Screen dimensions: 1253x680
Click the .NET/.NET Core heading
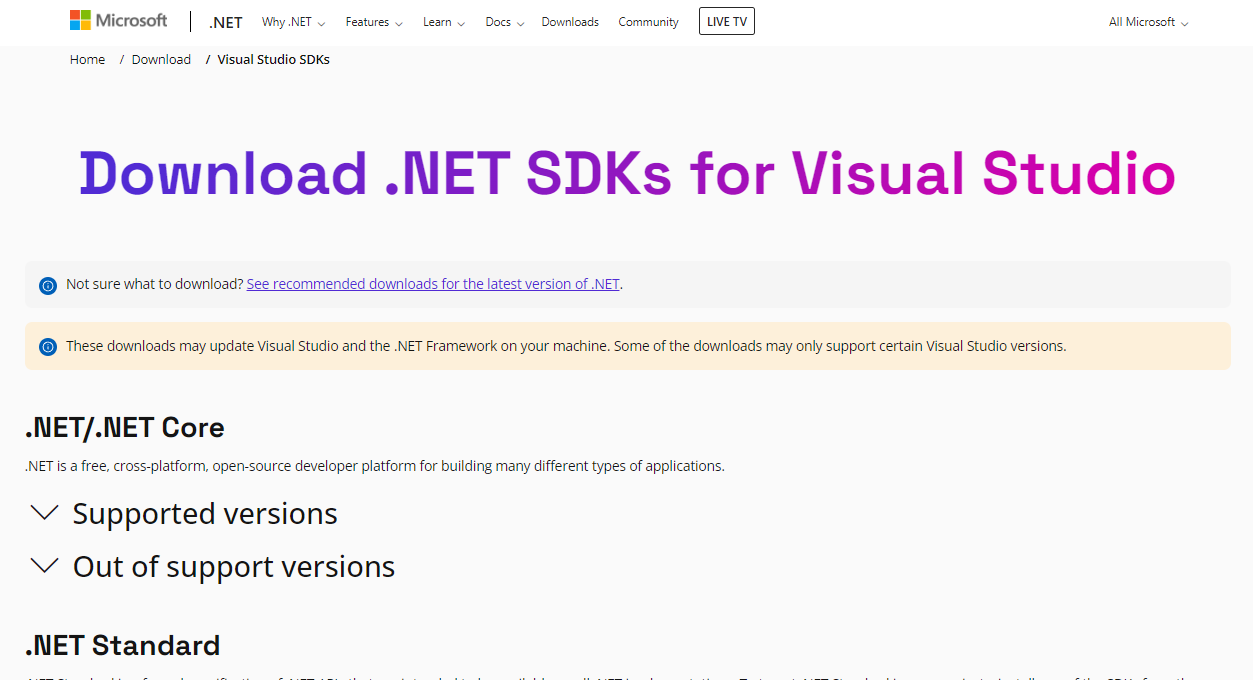point(125,427)
